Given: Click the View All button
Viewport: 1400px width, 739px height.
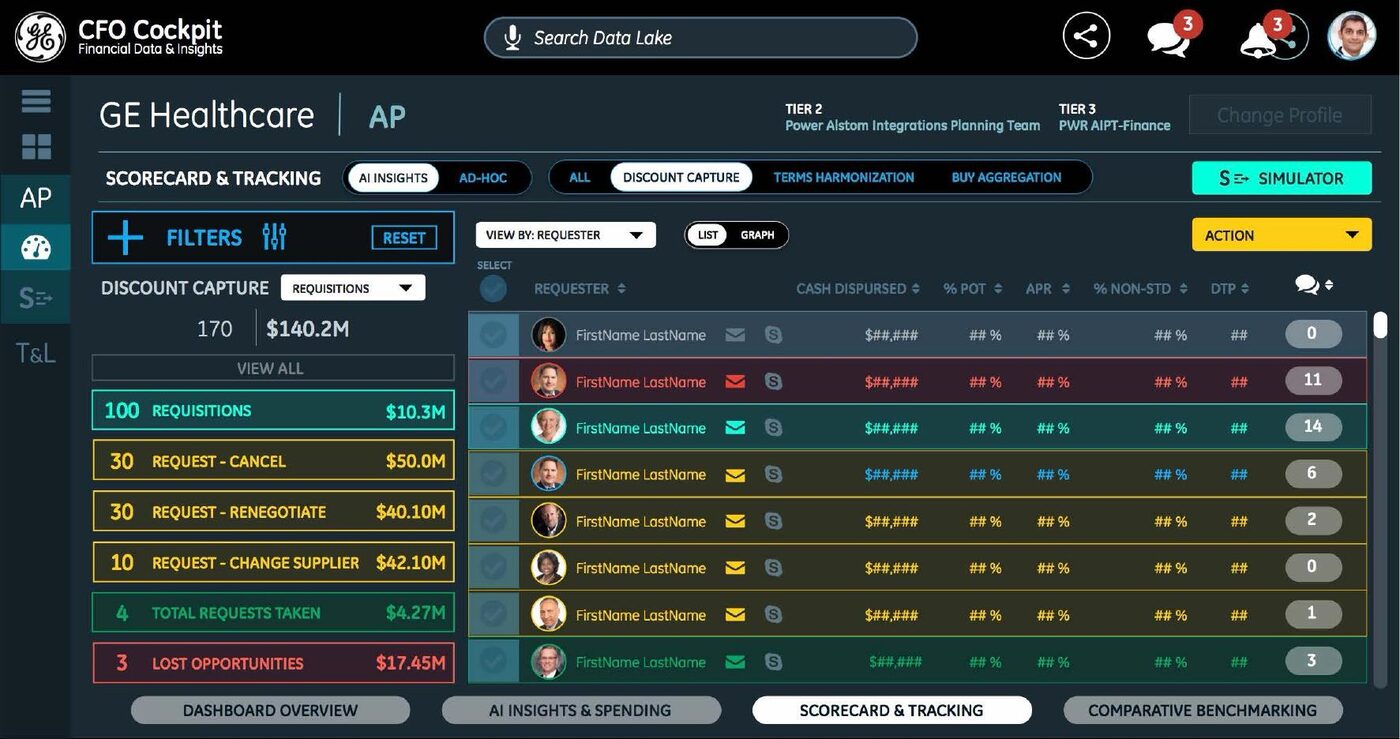Looking at the screenshot, I should [x=272, y=368].
